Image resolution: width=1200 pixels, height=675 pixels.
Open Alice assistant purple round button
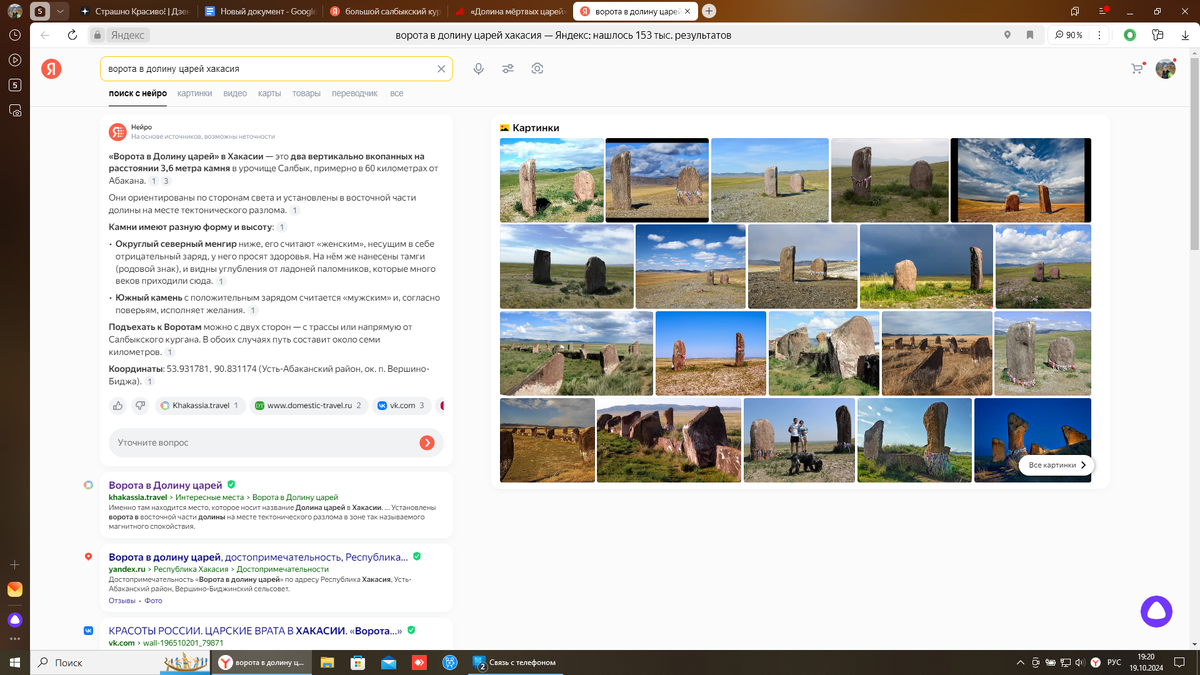(x=1156, y=611)
